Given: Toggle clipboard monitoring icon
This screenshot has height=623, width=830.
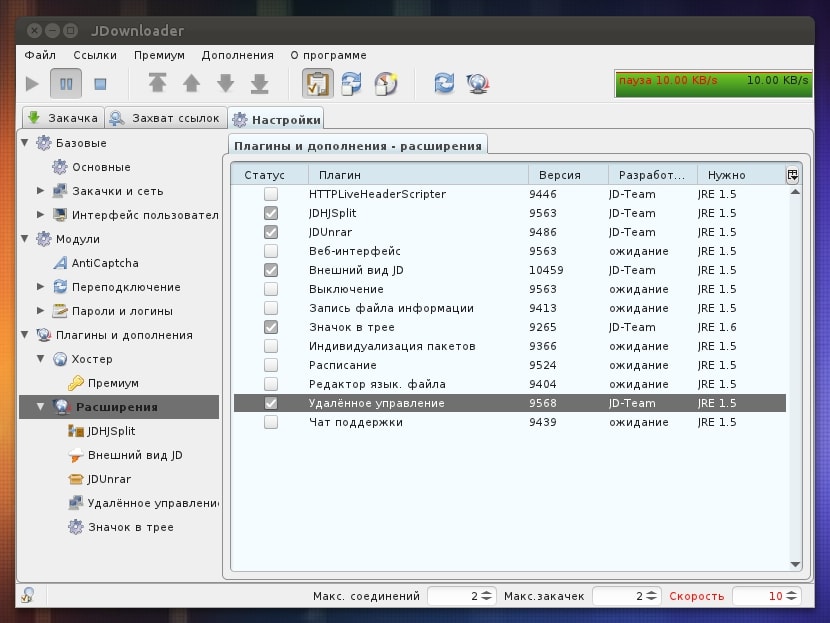Looking at the screenshot, I should point(318,84).
